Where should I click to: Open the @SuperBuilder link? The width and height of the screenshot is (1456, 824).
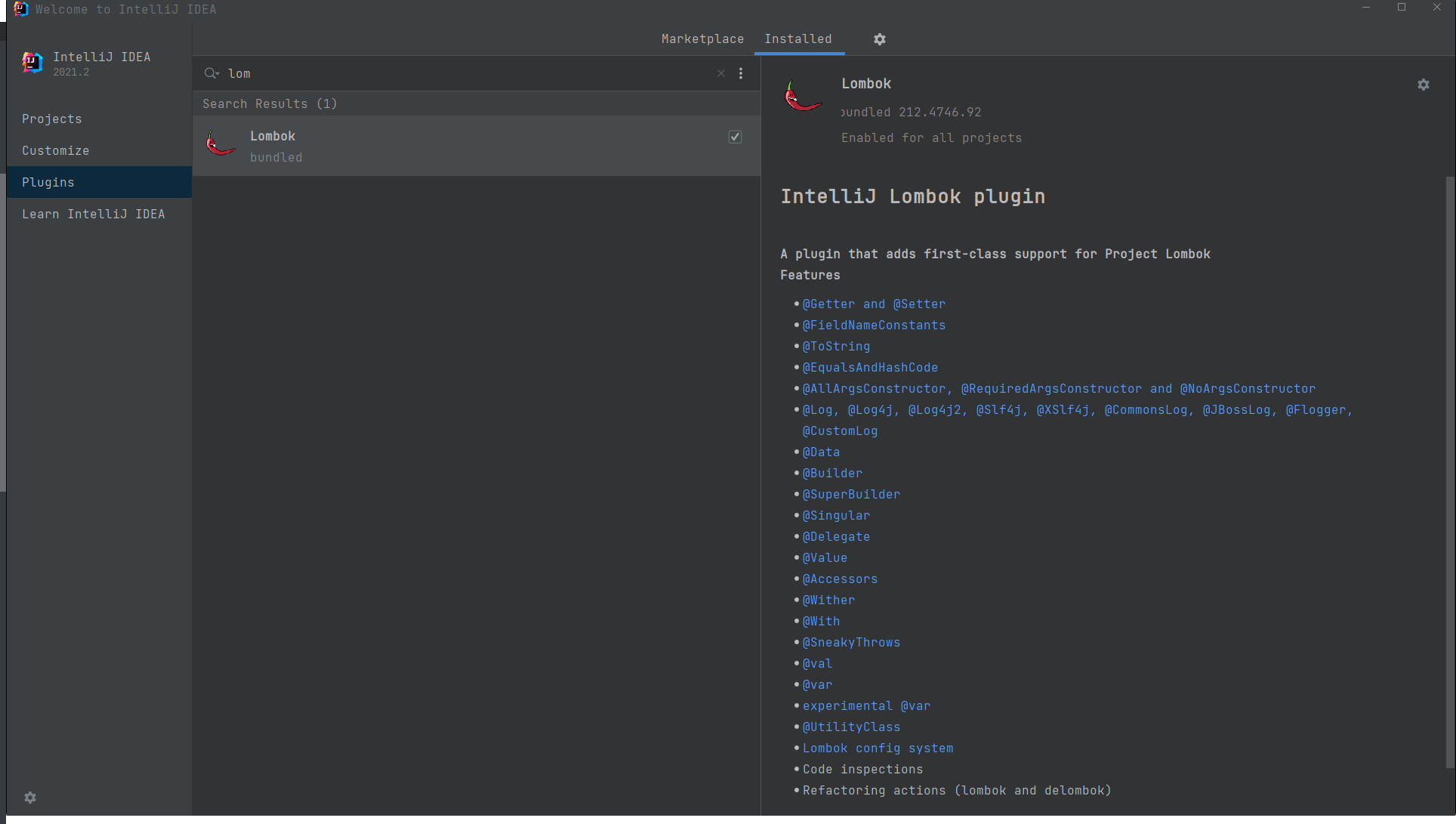tap(851, 494)
